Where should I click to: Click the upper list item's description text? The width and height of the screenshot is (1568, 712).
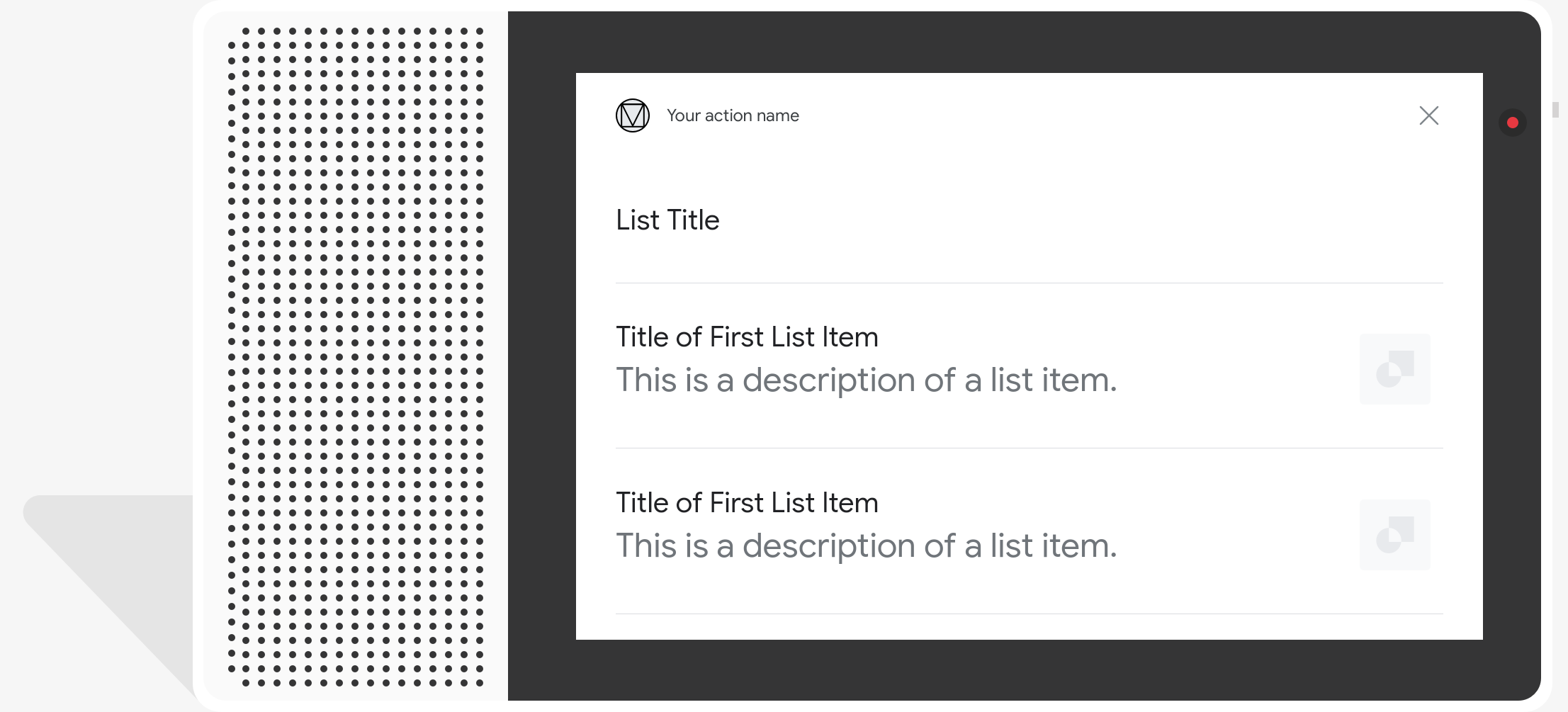(865, 380)
